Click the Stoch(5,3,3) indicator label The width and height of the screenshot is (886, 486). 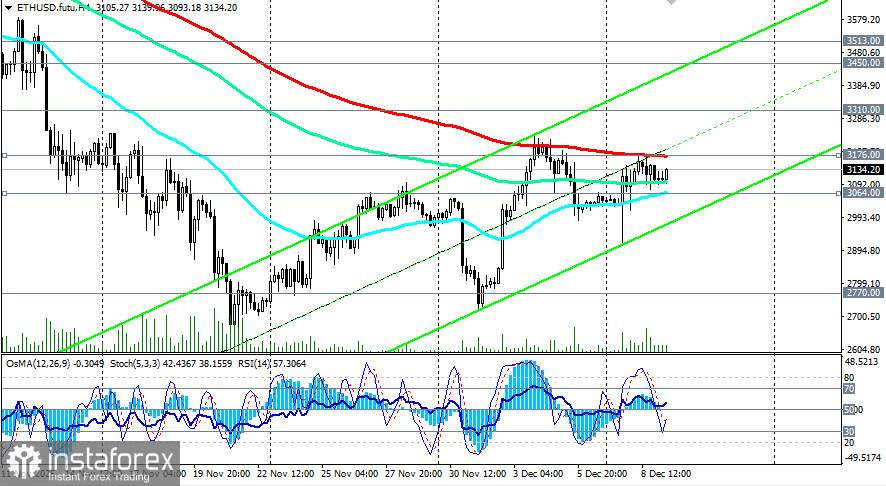coord(134,364)
